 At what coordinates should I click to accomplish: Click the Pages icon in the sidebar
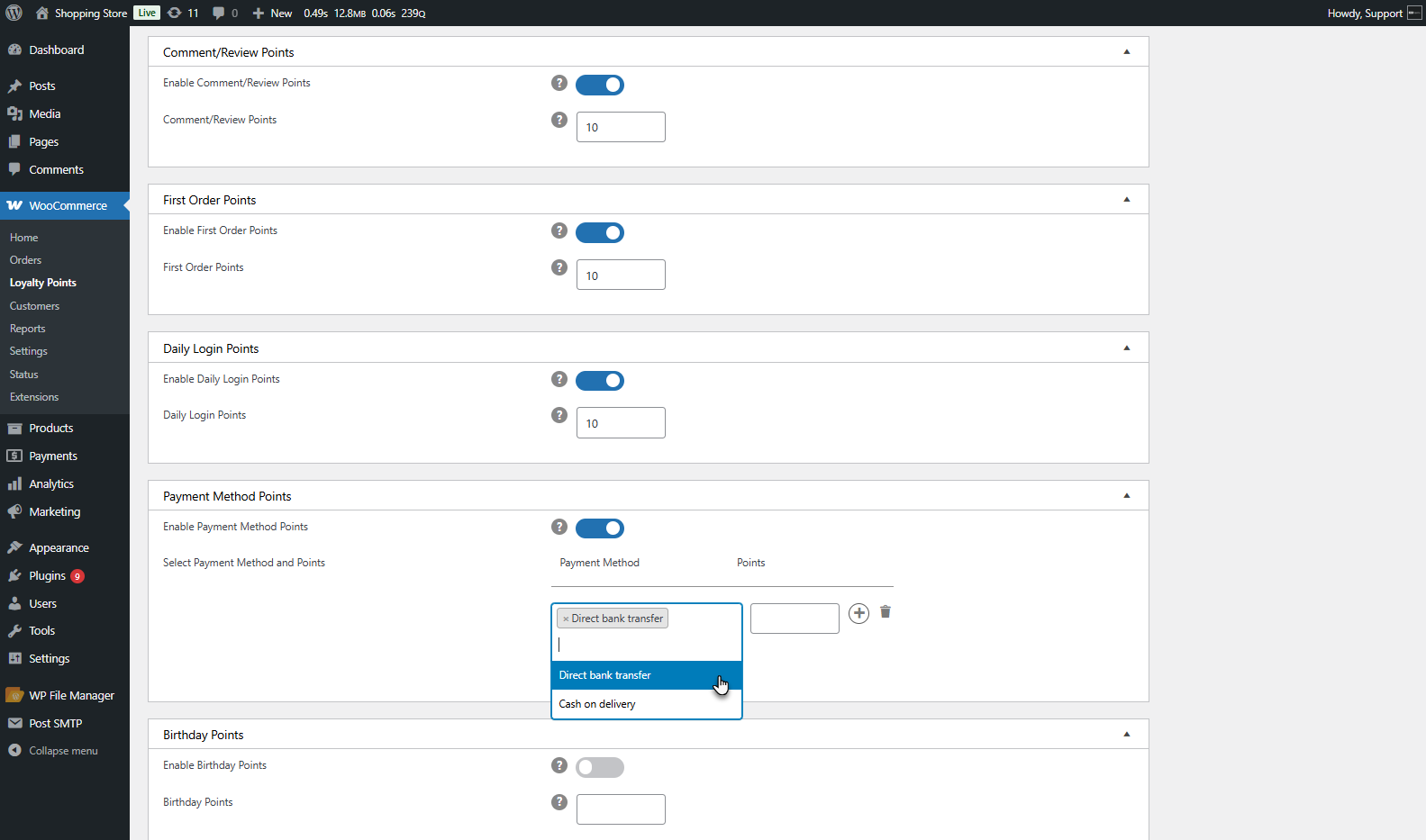14,141
